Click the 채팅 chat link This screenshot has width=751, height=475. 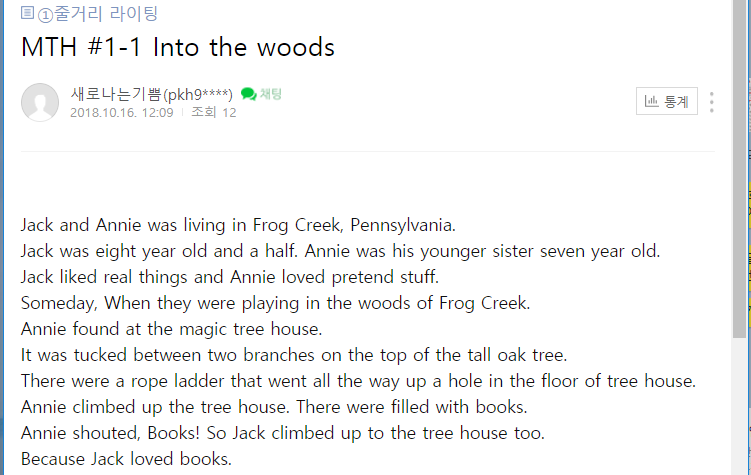[x=271, y=94]
